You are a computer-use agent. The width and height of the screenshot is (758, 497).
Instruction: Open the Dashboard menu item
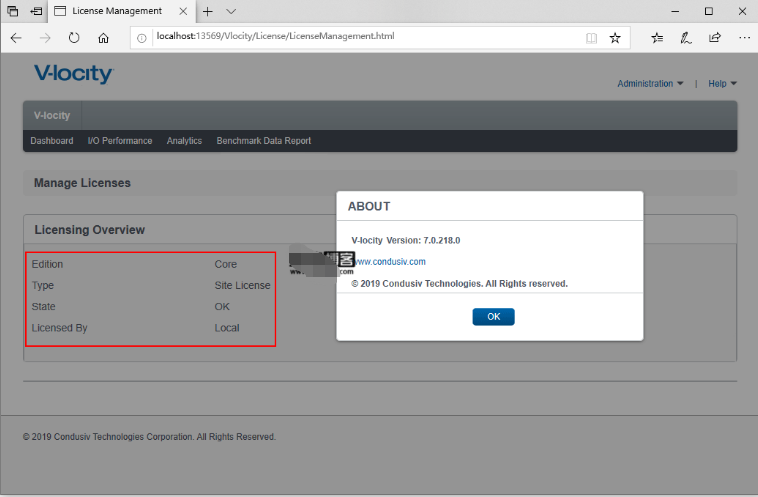pyautogui.click(x=52, y=141)
